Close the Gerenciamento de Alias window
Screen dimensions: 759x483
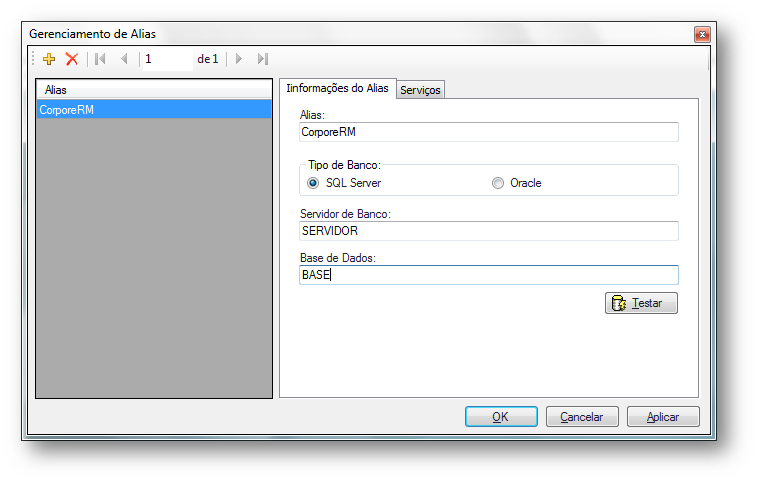click(x=702, y=34)
